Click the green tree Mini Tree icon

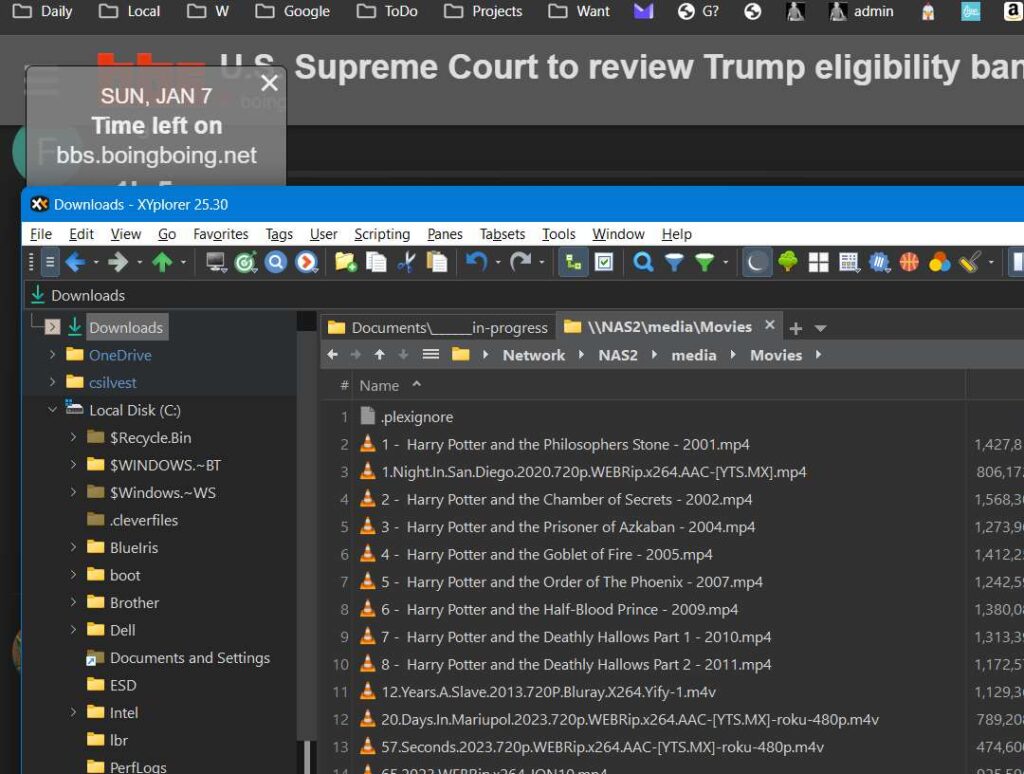[788, 263]
